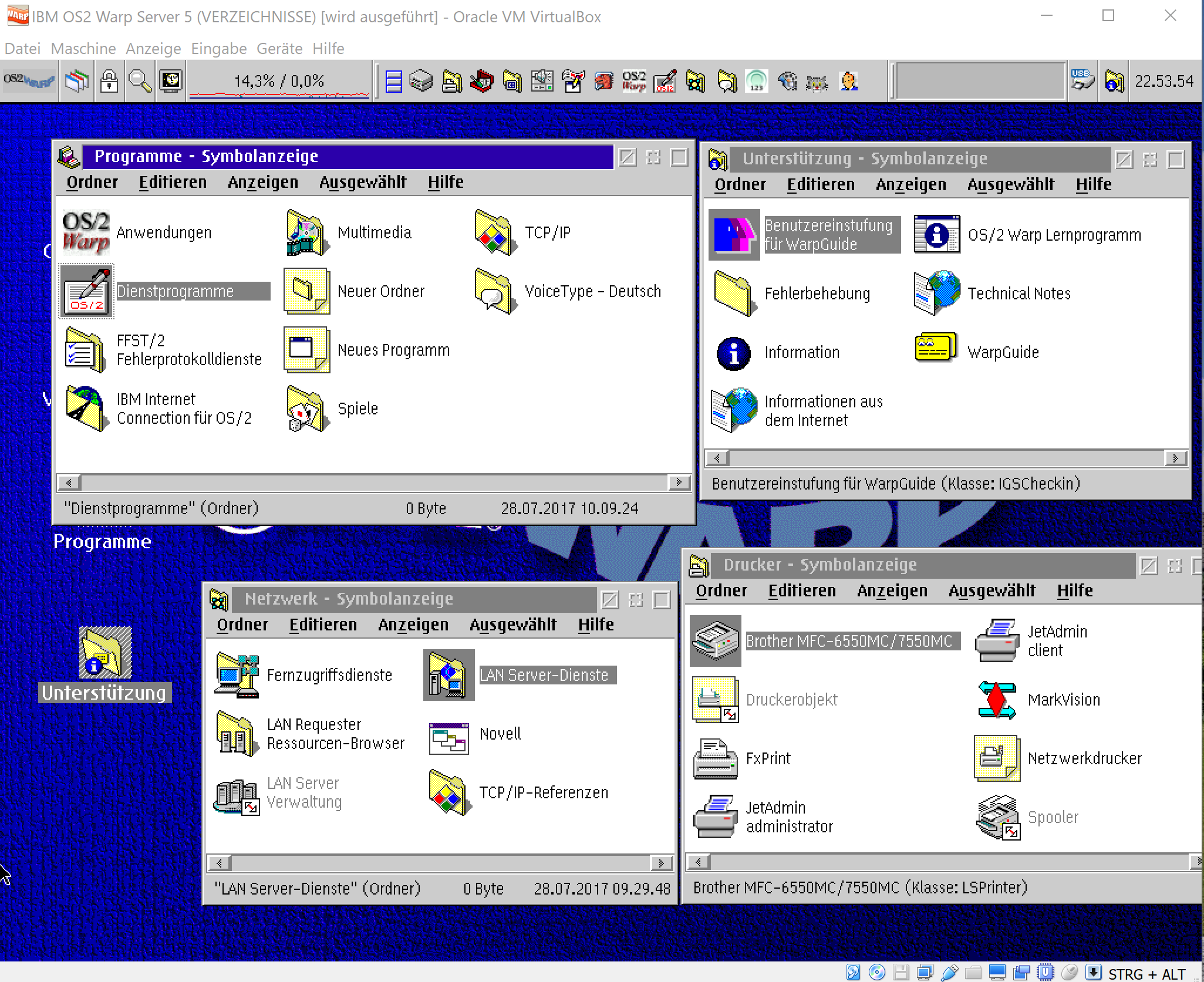Open FFST/2 Fehlerprotokolldienste icon

point(85,350)
